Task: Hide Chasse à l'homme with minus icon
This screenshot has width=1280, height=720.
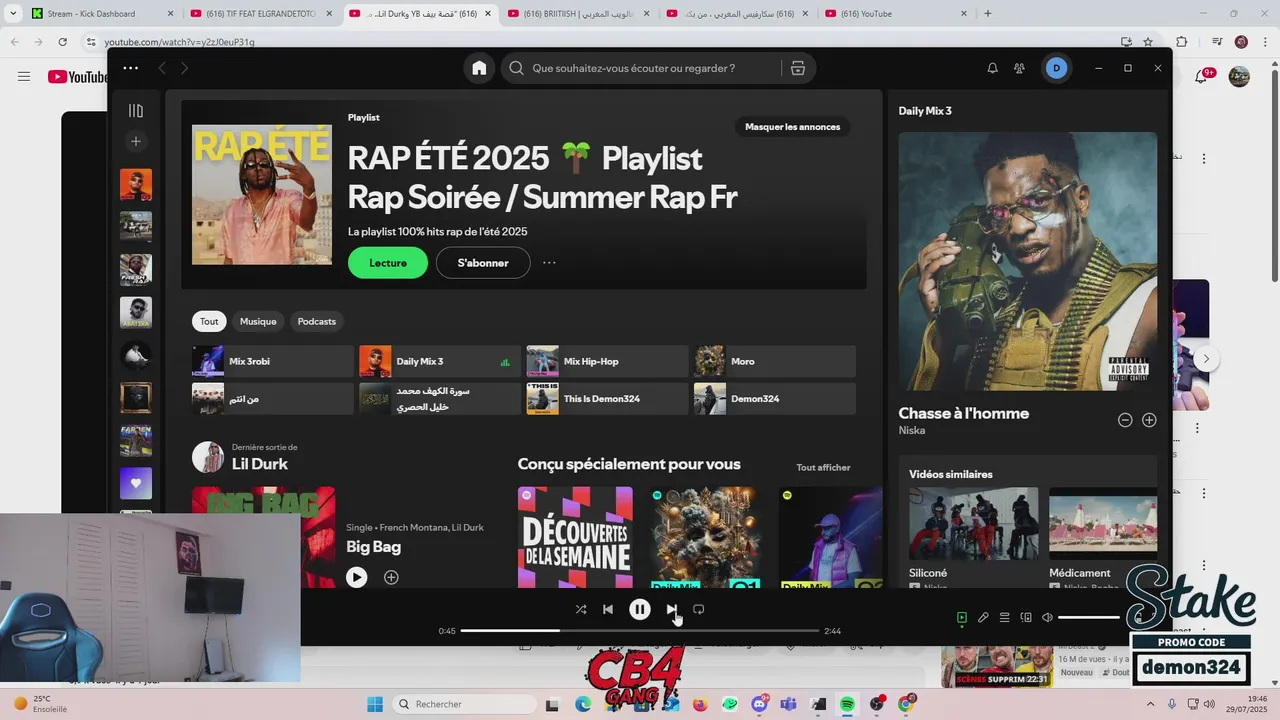Action: click(x=1125, y=420)
